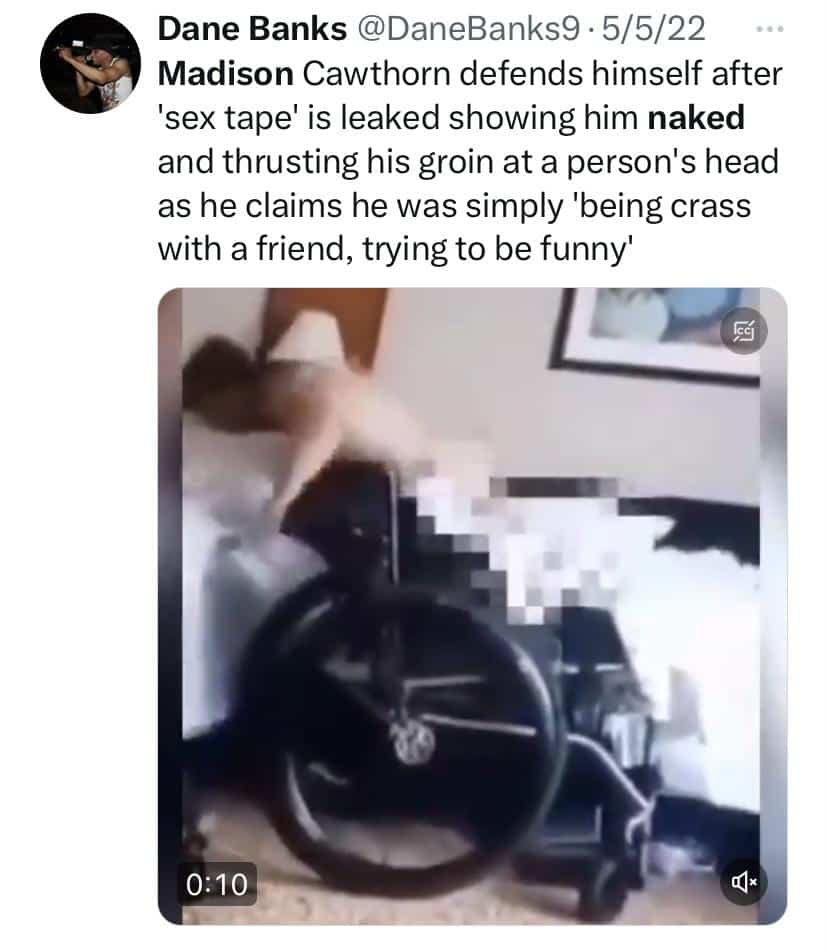Click 'being crass' in the tweet text
The width and height of the screenshot is (827, 952).
coord(662,206)
